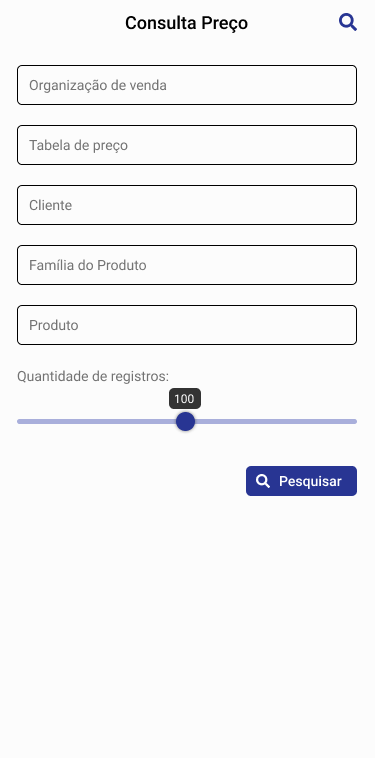Set the records slider to its minimum end
Screen dimensions: 375x758
[x=19, y=422]
